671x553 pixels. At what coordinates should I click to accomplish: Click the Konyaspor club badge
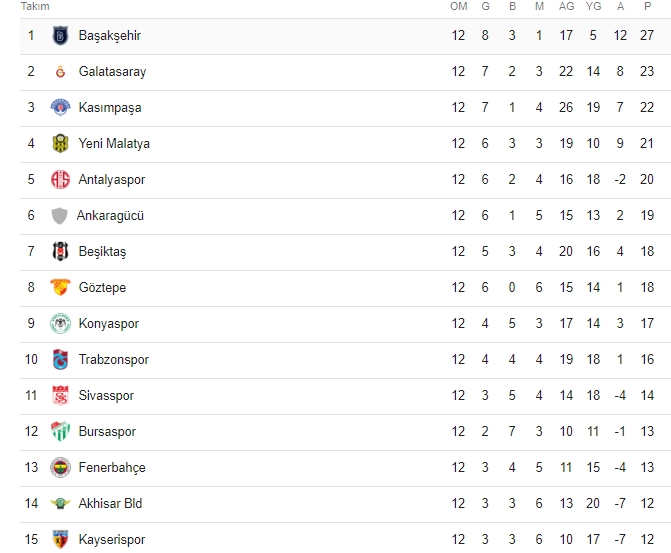[x=60, y=324]
